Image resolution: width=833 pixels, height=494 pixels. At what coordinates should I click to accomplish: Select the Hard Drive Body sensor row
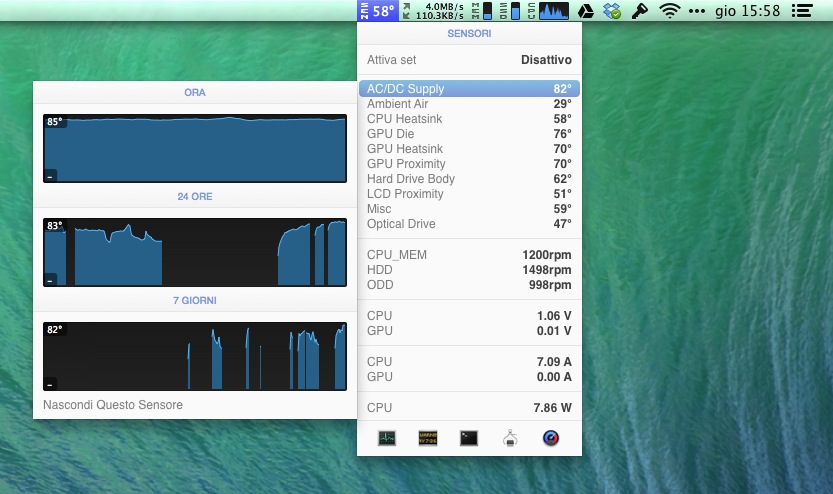[x=470, y=178]
